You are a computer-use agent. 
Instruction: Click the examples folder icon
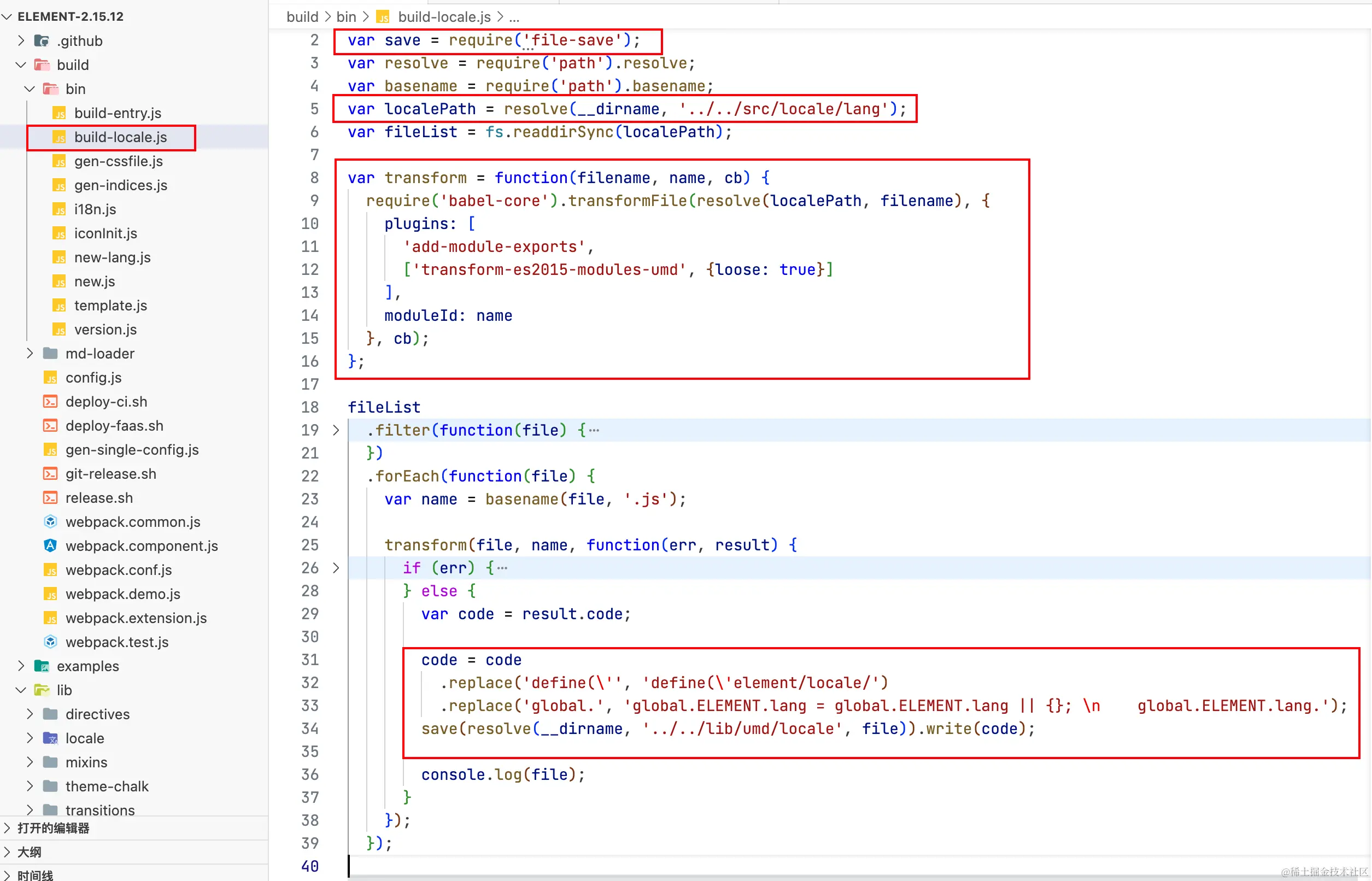[41, 666]
